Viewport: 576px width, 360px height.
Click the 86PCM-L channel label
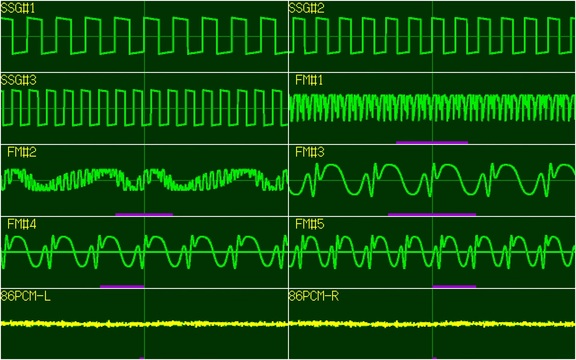[x=25, y=296]
